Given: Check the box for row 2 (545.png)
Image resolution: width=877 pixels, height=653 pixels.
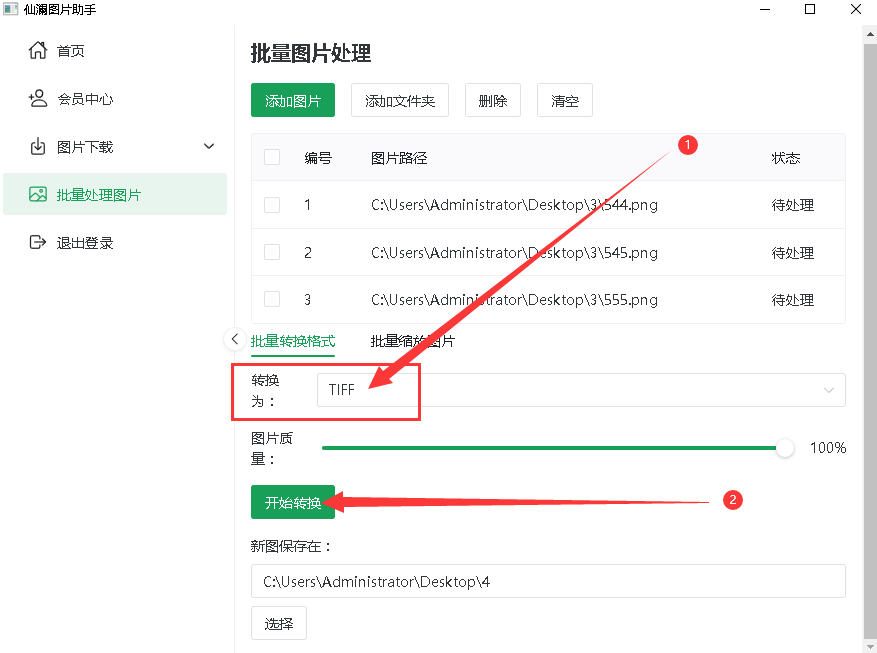Looking at the screenshot, I should point(272,252).
